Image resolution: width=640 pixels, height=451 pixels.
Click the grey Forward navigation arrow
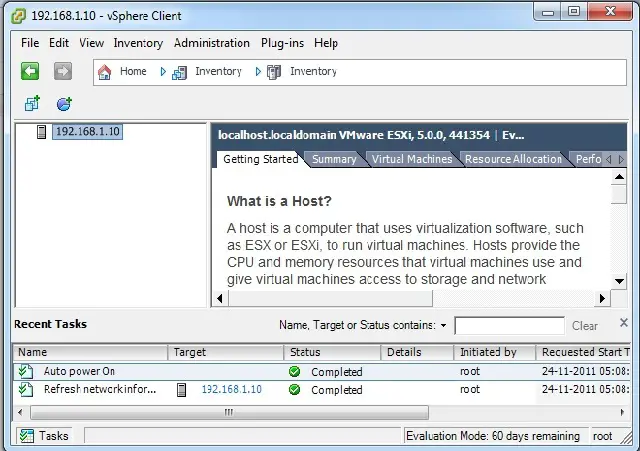63,71
